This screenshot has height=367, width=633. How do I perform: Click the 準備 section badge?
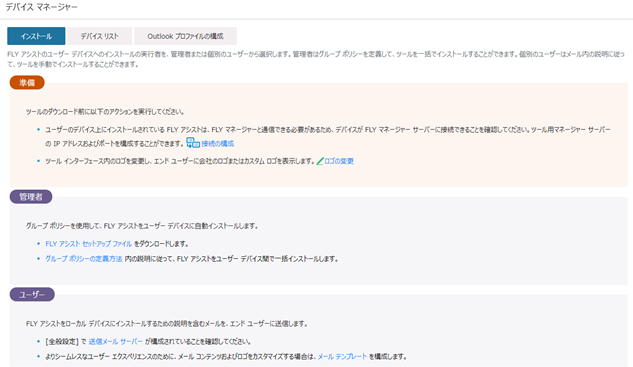27,83
